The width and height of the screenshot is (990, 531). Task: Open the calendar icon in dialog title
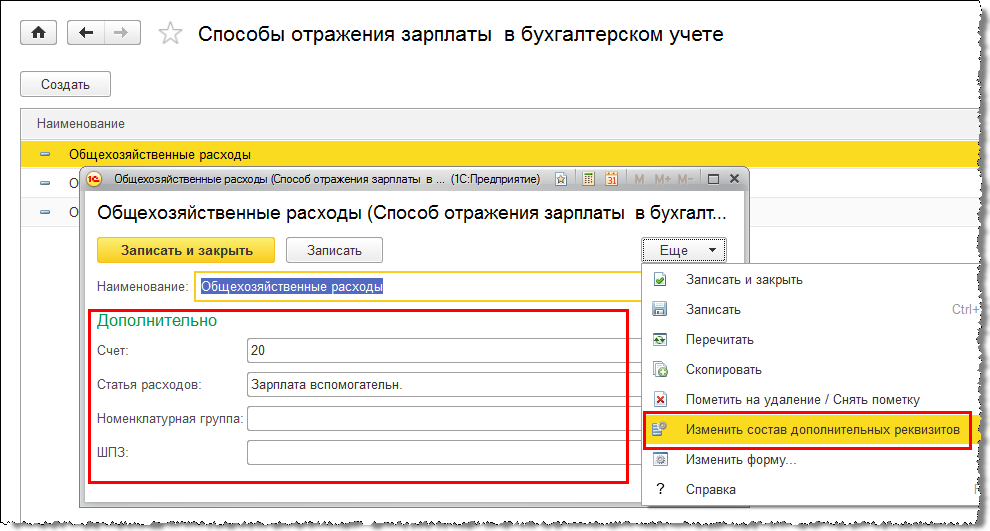[611, 179]
